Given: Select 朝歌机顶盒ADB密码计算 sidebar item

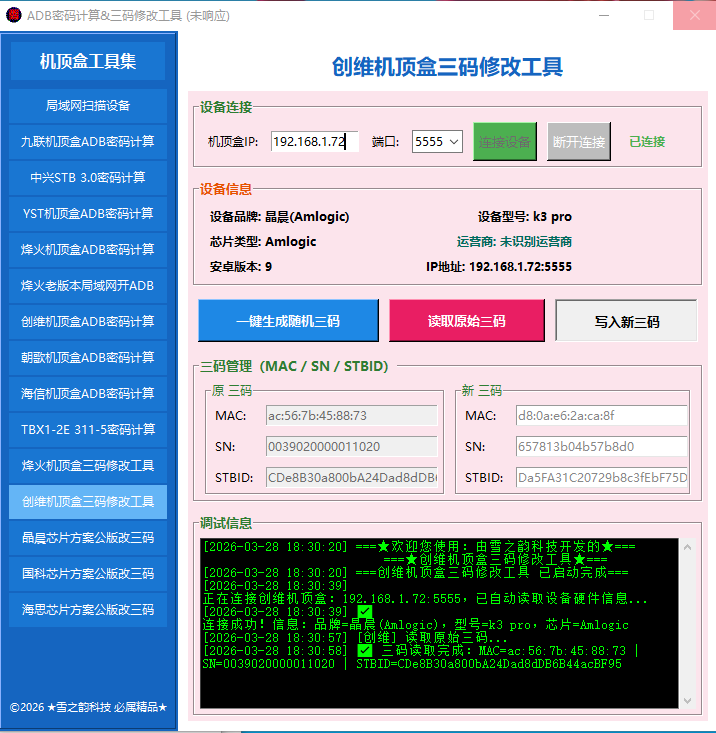Looking at the screenshot, I should click(88, 358).
